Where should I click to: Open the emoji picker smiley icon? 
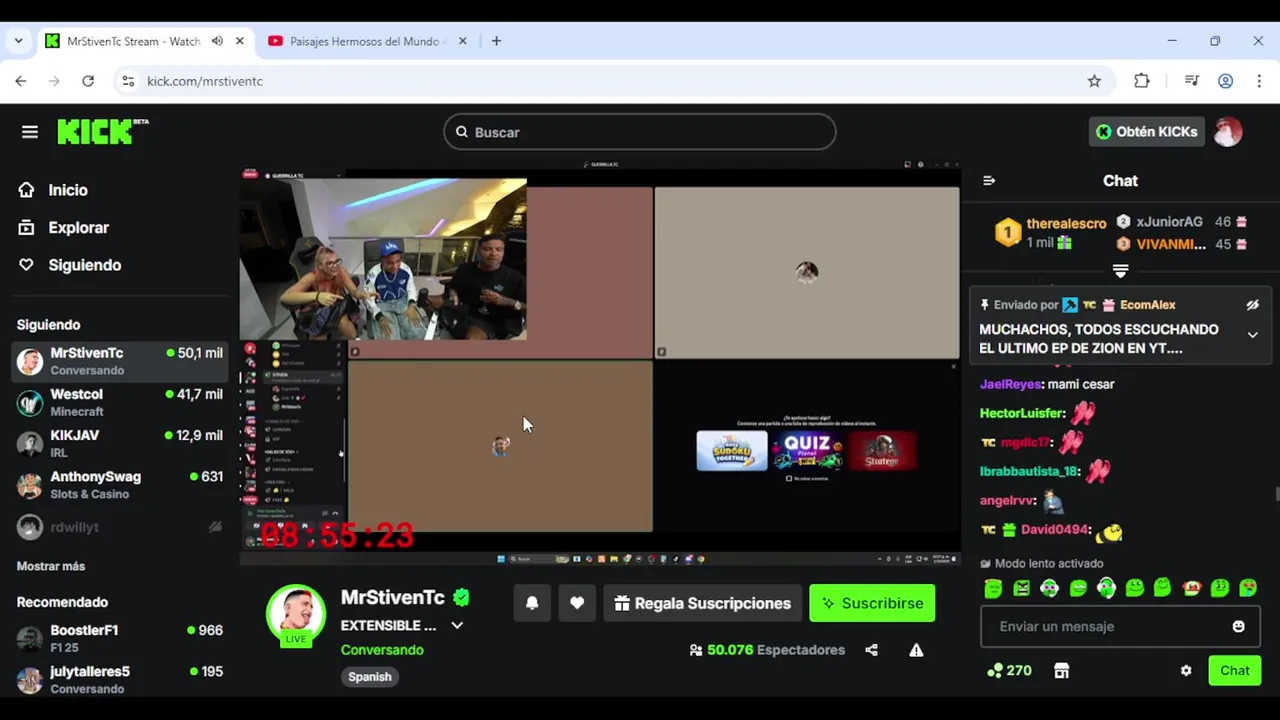tap(1238, 626)
